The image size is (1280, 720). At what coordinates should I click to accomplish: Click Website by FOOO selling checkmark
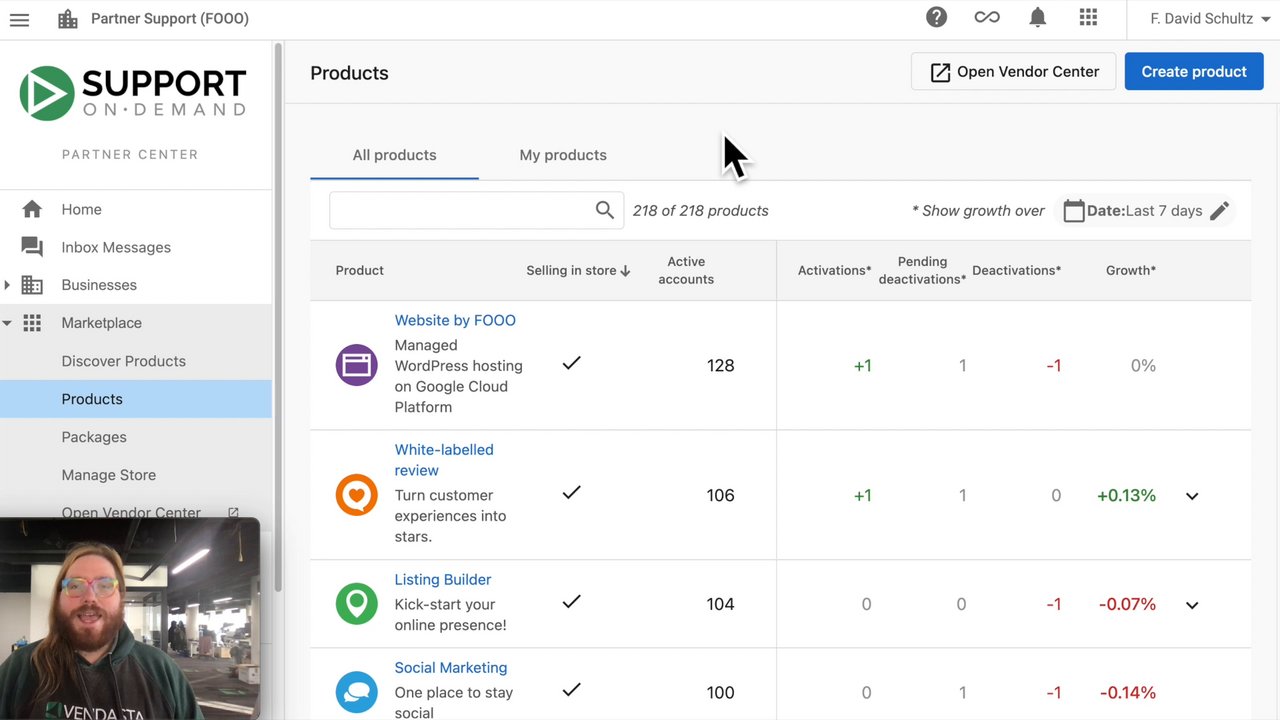coord(571,364)
